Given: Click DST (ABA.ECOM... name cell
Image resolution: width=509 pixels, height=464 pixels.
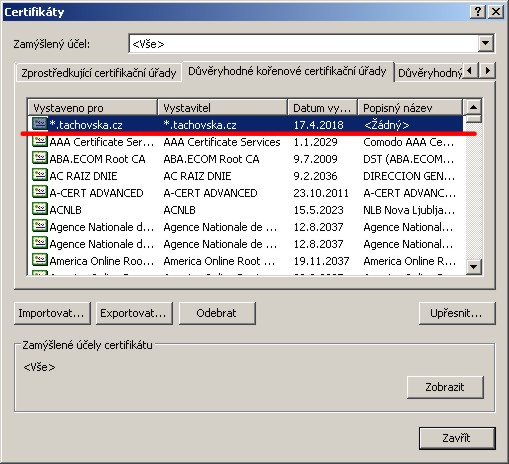Looking at the screenshot, I should click(x=409, y=159).
